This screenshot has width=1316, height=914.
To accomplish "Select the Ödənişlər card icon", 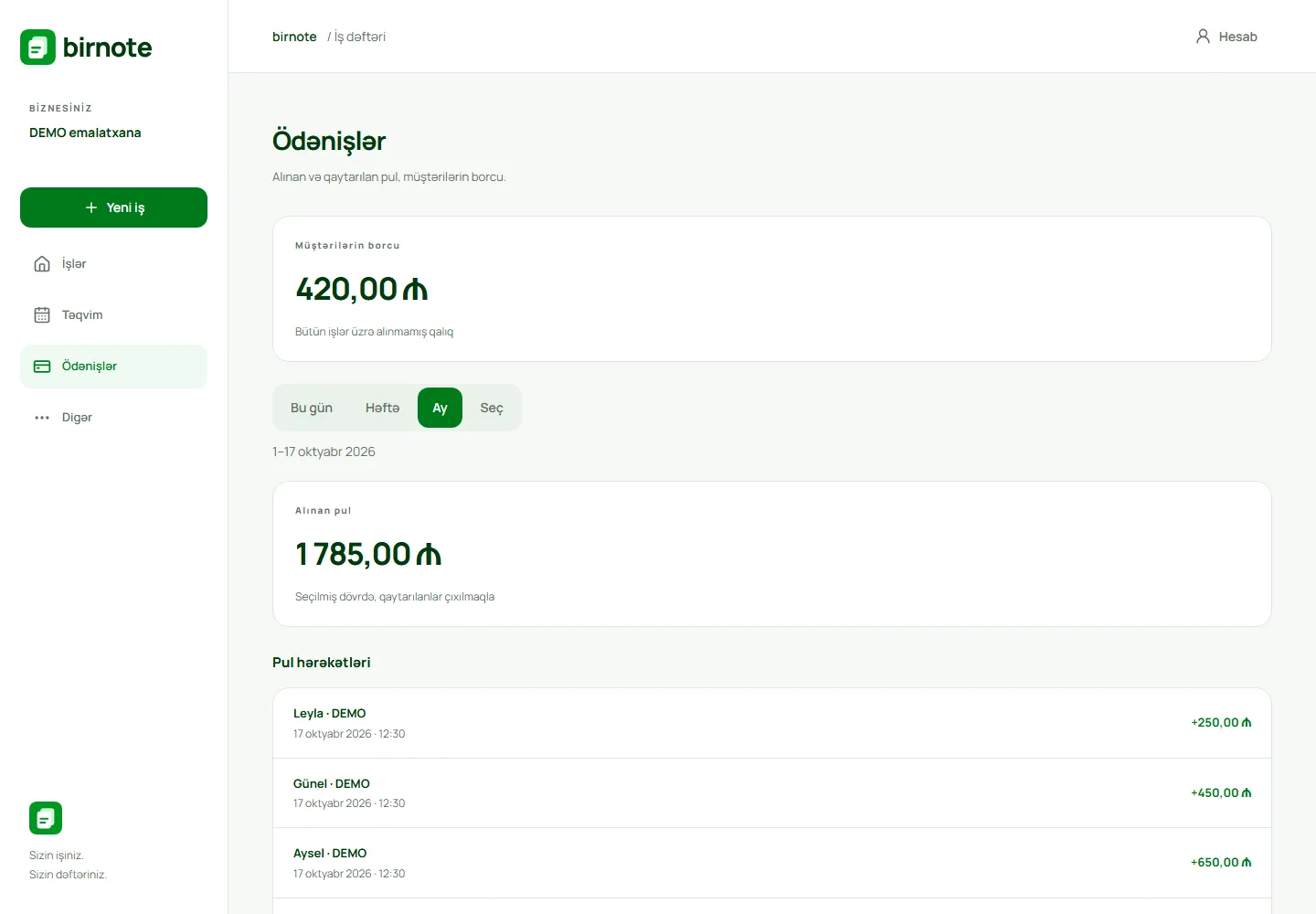I will 42,367.
